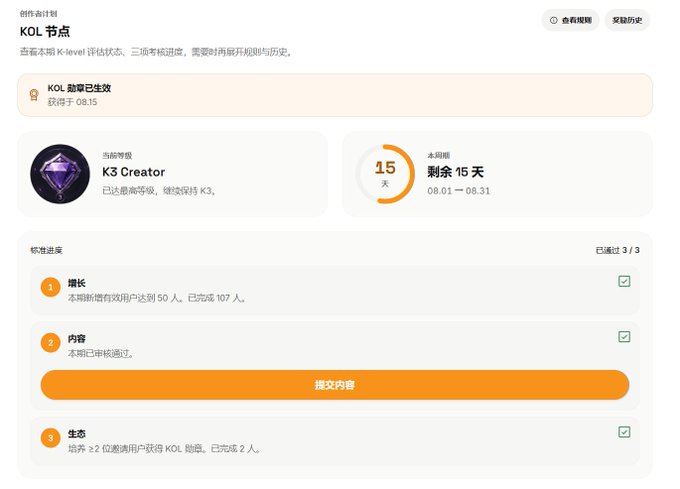Click the info icon in 查看规则
The height and width of the screenshot is (489, 680).
(553, 20)
